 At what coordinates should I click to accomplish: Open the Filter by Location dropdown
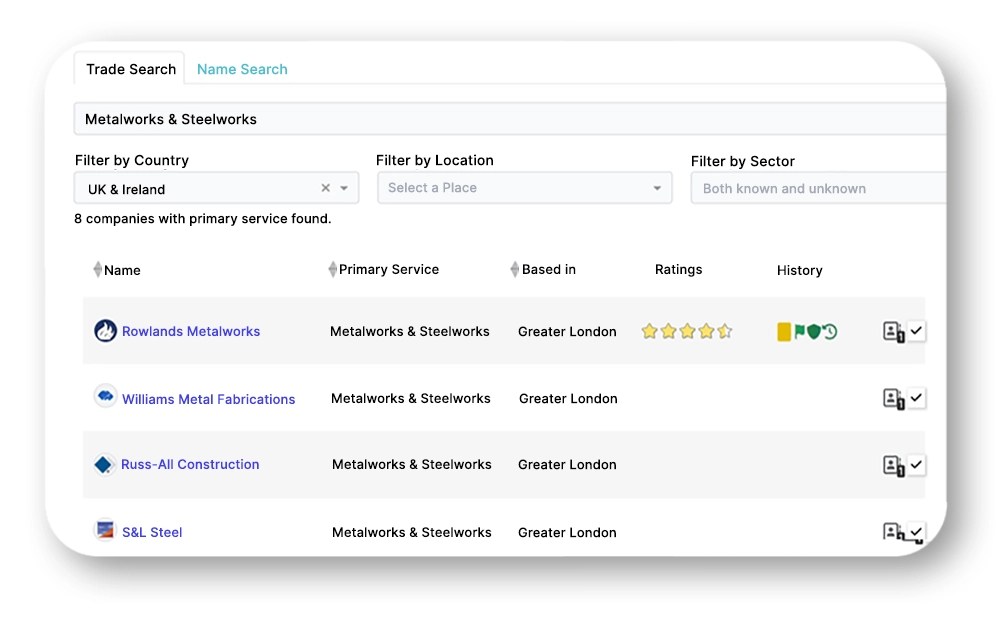(x=524, y=188)
